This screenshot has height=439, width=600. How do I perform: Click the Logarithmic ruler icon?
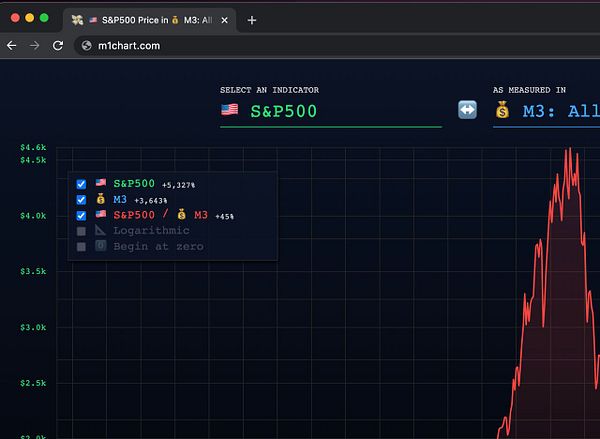(100, 230)
